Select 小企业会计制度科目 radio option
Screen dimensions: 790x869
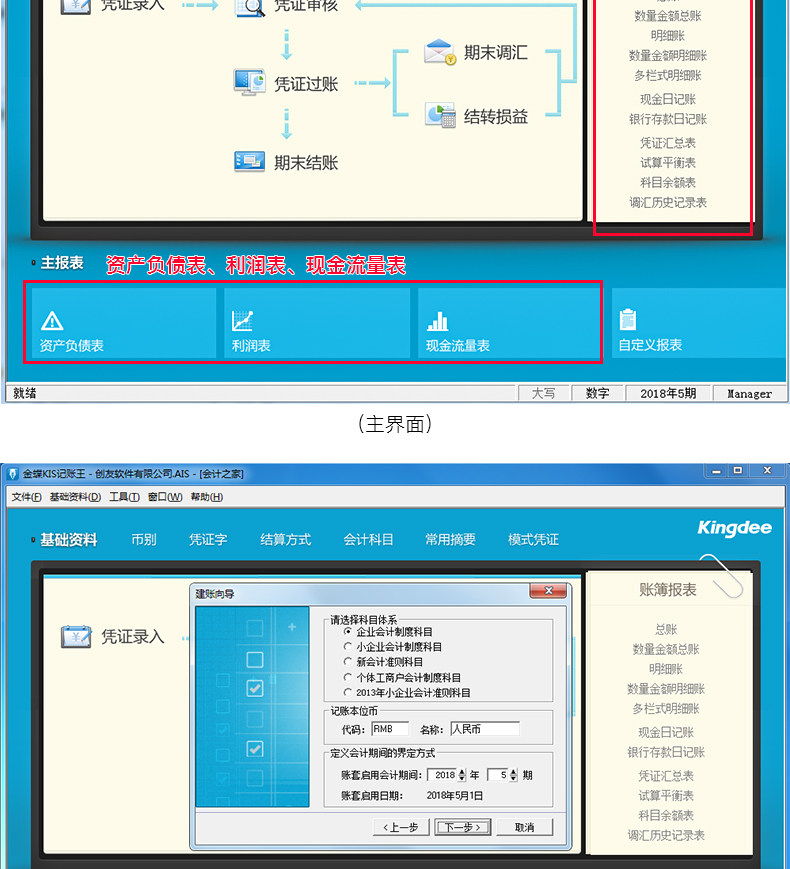coord(348,646)
